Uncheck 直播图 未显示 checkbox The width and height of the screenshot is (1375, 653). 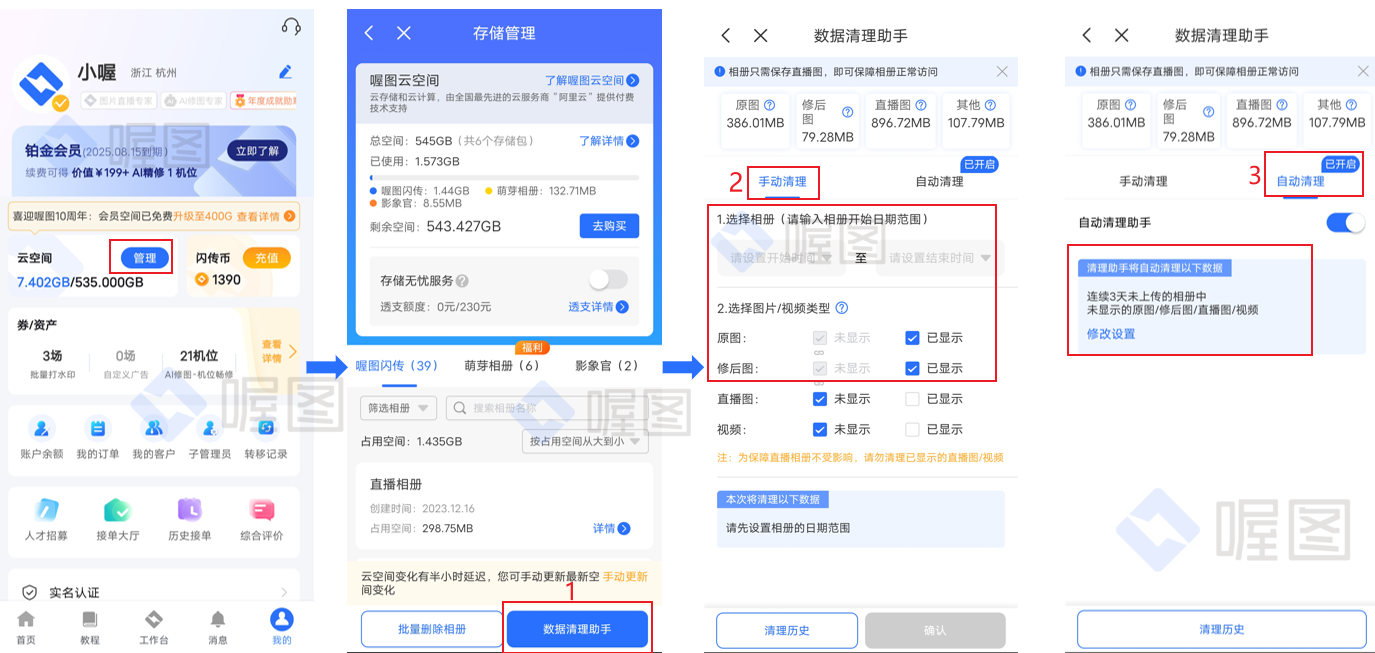[820, 399]
